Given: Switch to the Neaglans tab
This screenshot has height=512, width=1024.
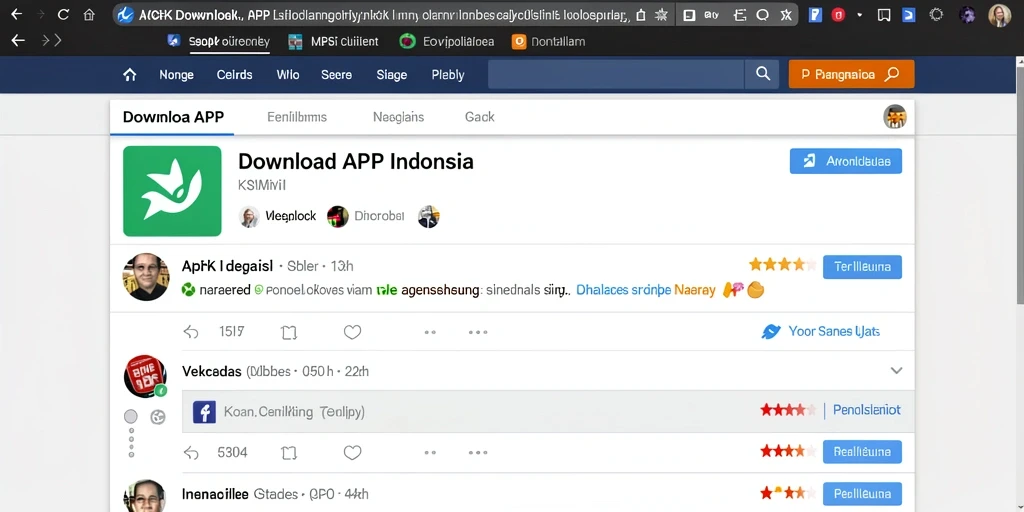Looking at the screenshot, I should [398, 118].
